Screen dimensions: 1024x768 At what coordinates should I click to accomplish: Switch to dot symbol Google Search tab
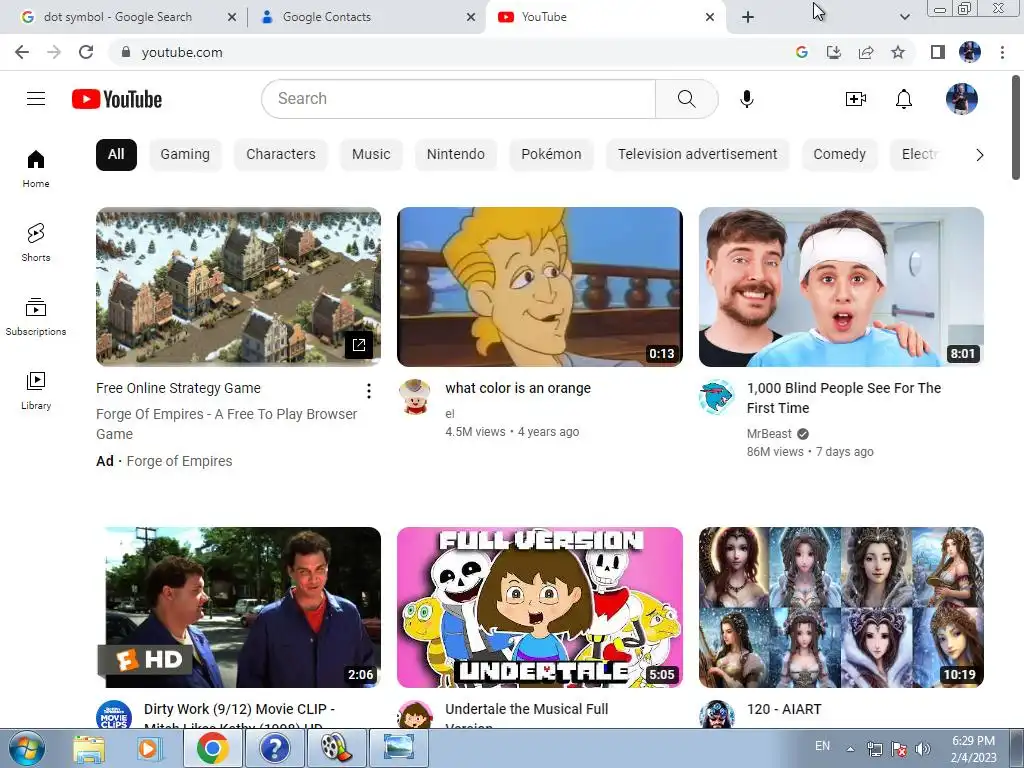(118, 17)
